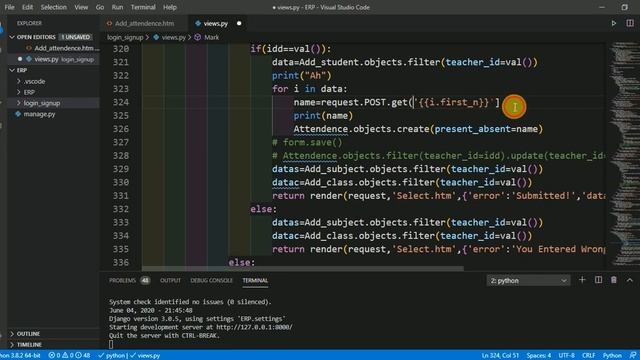
Task: Minimize the VS Code window
Action: (x=602, y=7)
